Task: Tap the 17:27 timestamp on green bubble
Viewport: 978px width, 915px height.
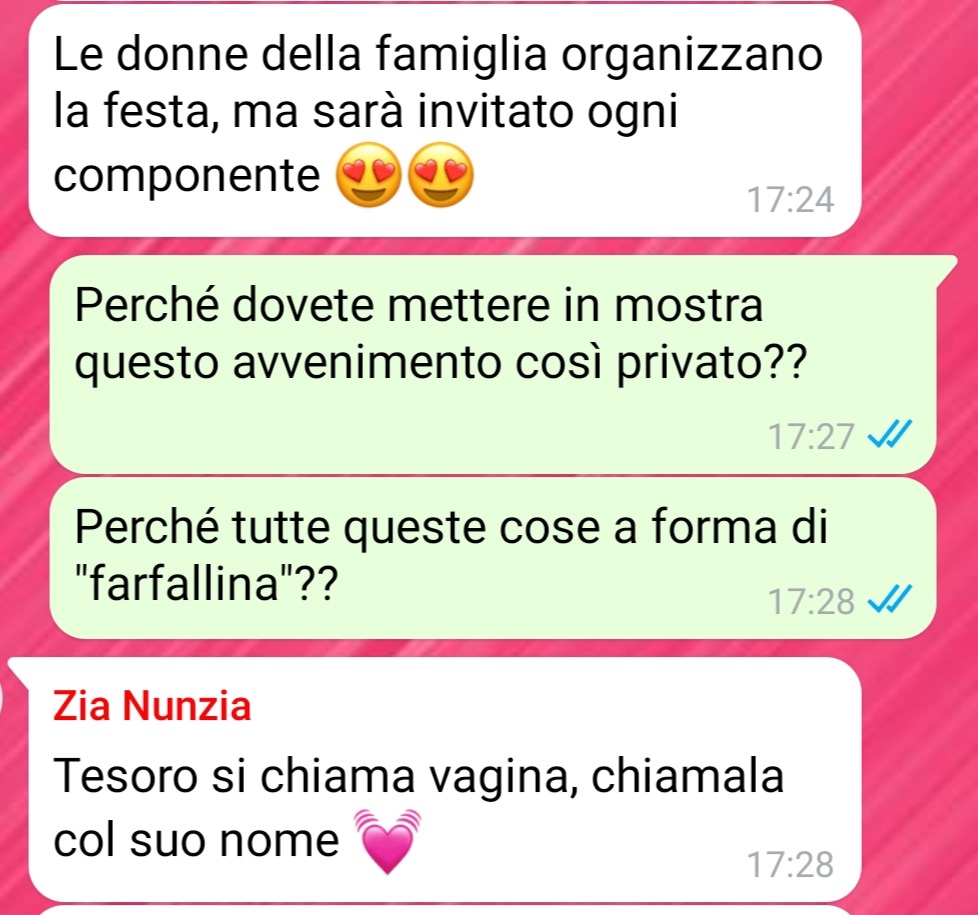Action: tap(810, 436)
